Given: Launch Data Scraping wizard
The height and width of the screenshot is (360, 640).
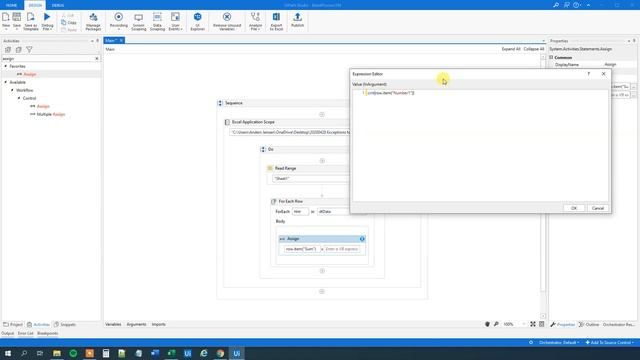Looking at the screenshot, I should 157,21.
